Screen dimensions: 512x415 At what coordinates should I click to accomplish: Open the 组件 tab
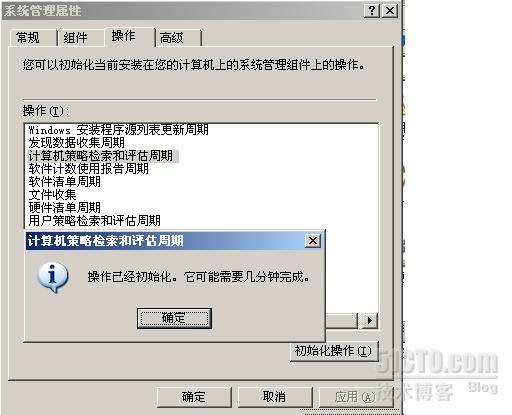(x=80, y=38)
